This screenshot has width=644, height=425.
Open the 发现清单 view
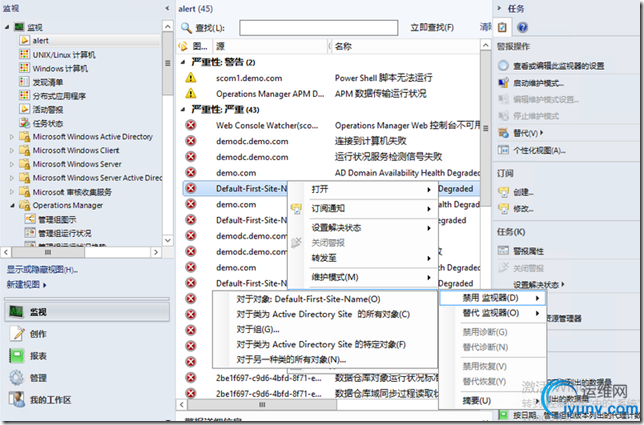pyautogui.click(x=48, y=82)
